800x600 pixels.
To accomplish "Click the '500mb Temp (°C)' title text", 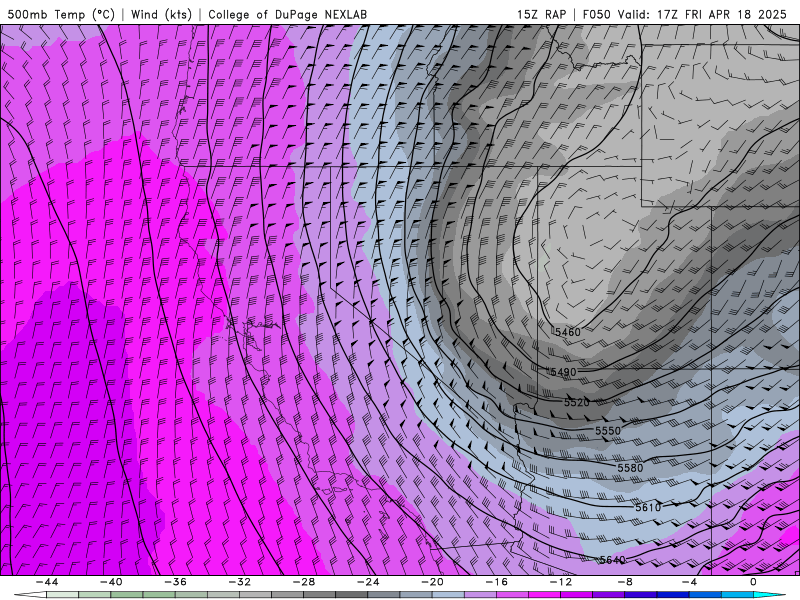I will point(61,14).
